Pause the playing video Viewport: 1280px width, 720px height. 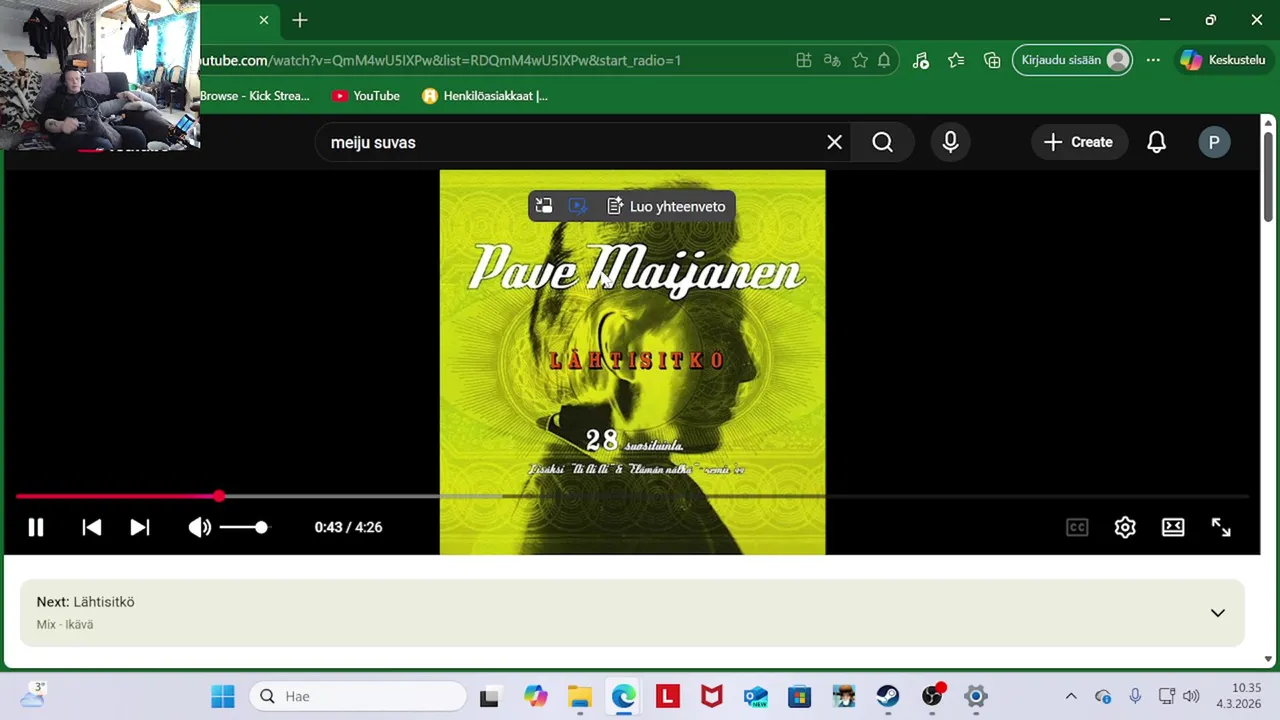pyautogui.click(x=35, y=527)
